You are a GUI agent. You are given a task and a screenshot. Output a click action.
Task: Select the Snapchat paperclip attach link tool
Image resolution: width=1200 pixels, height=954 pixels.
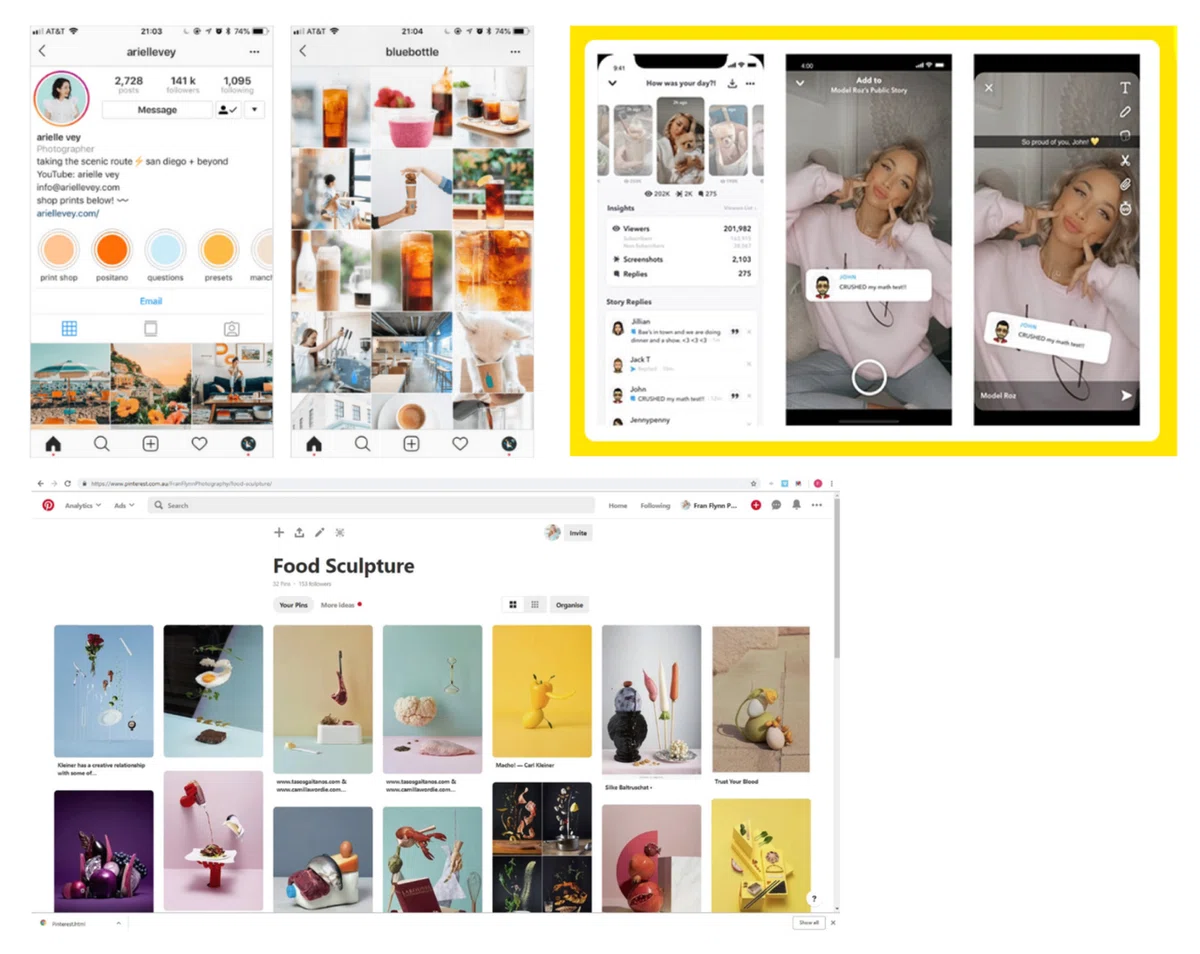pos(1125,184)
